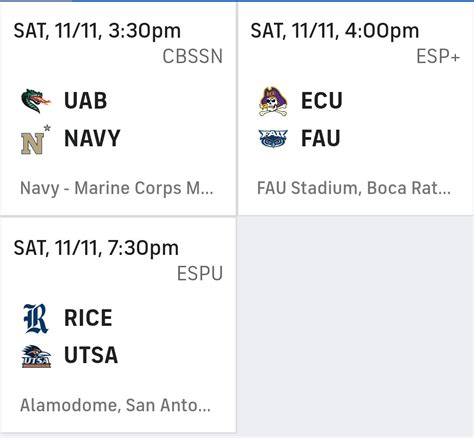The image size is (474, 438).
Task: Click the UAB Blazers dragon logo
Action: pos(36,101)
